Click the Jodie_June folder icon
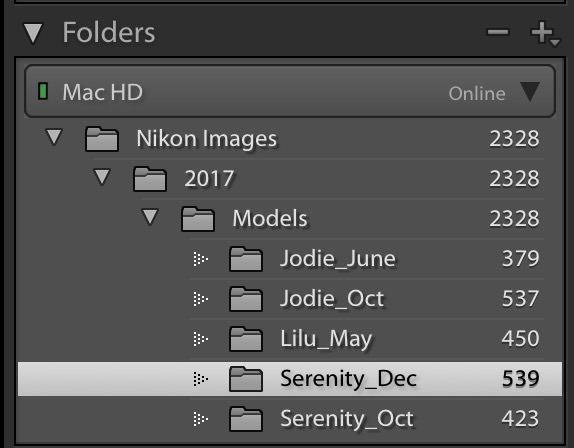The image size is (574, 448). click(x=246, y=259)
